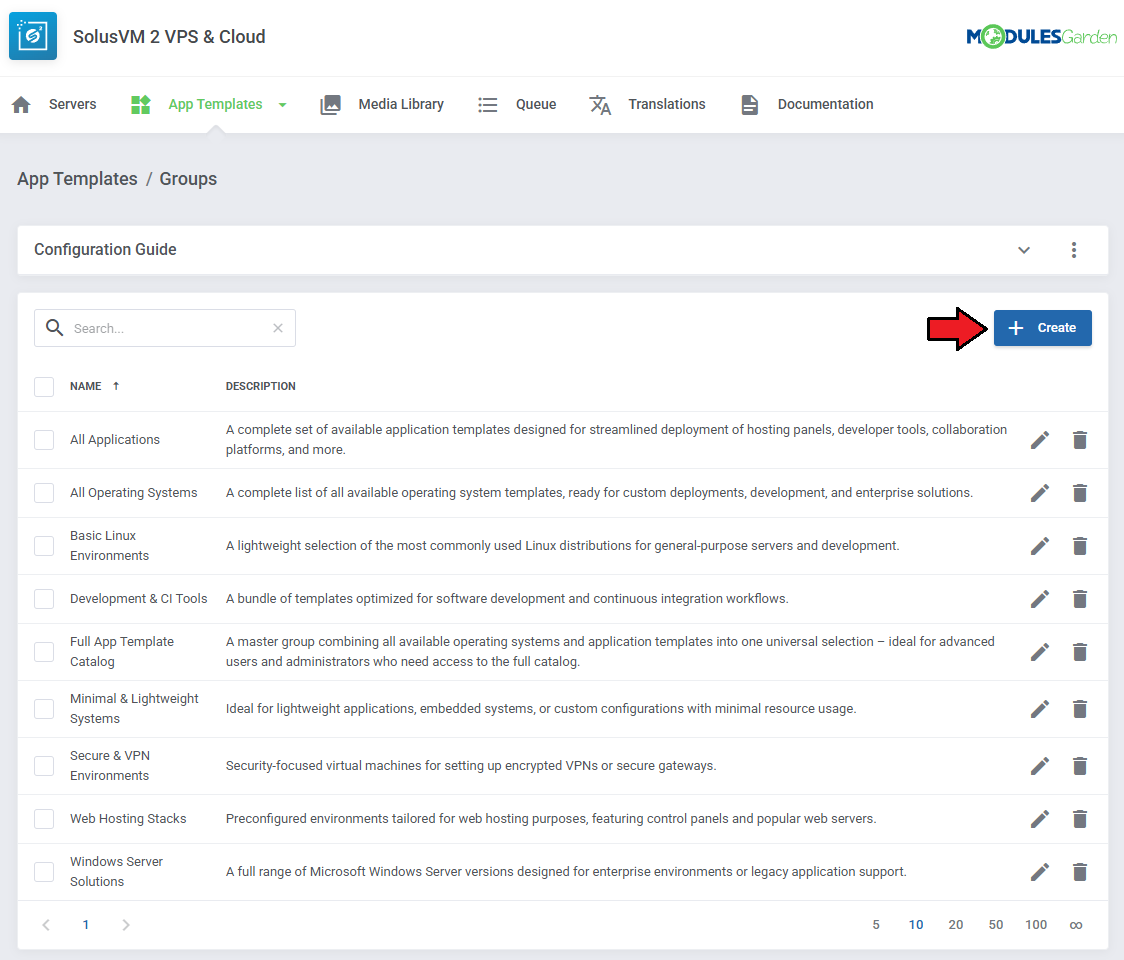
Task: Sort by the NAME column header
Action: [86, 386]
